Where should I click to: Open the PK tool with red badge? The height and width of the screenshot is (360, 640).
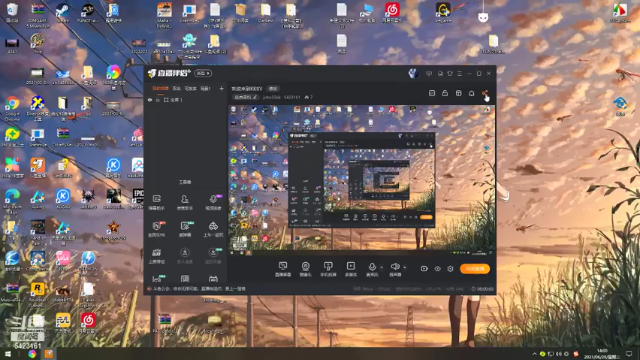pyautogui.click(x=157, y=229)
